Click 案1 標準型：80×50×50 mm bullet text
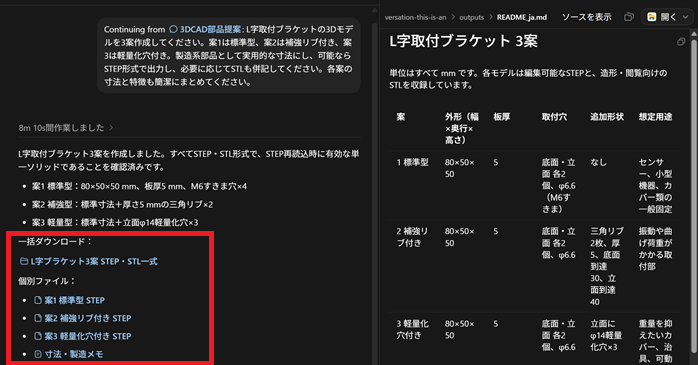Image resolution: width=698 pixels, height=365 pixels. (x=139, y=187)
